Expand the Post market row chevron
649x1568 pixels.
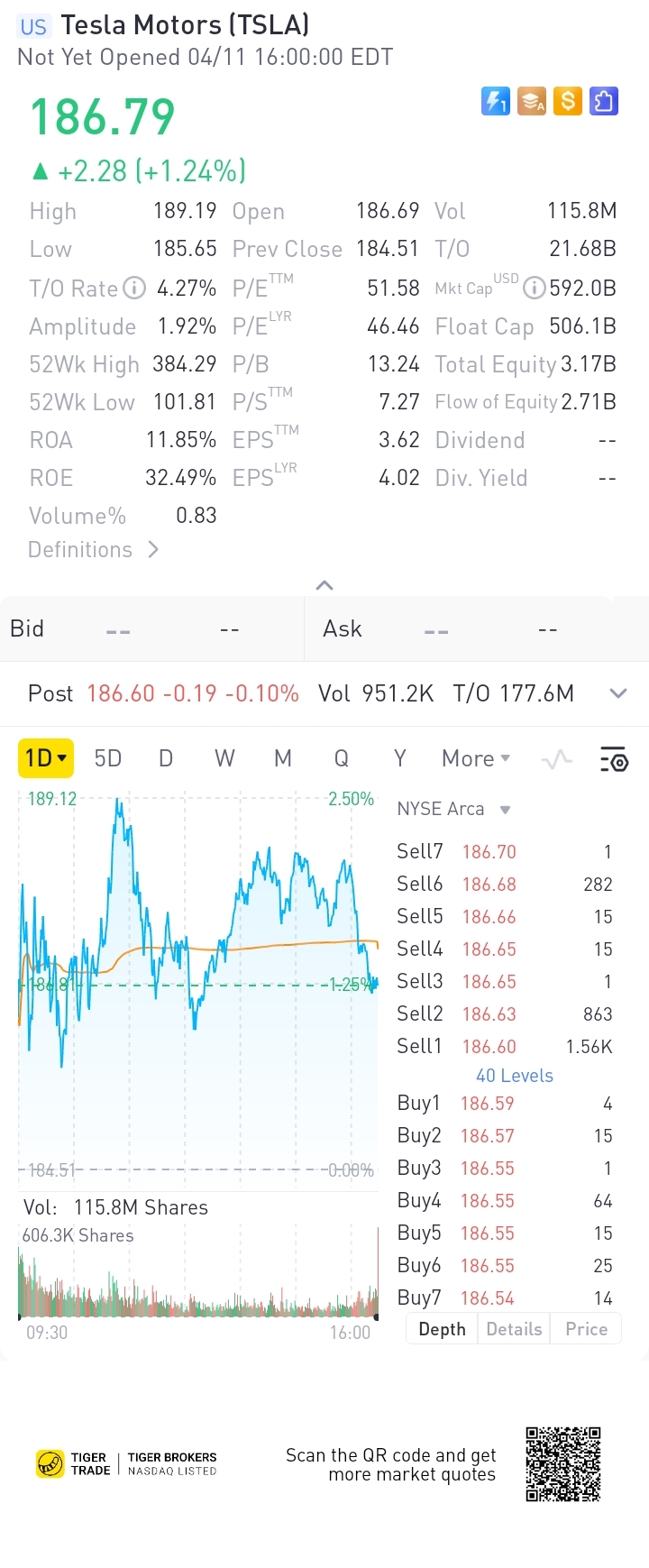(617, 693)
